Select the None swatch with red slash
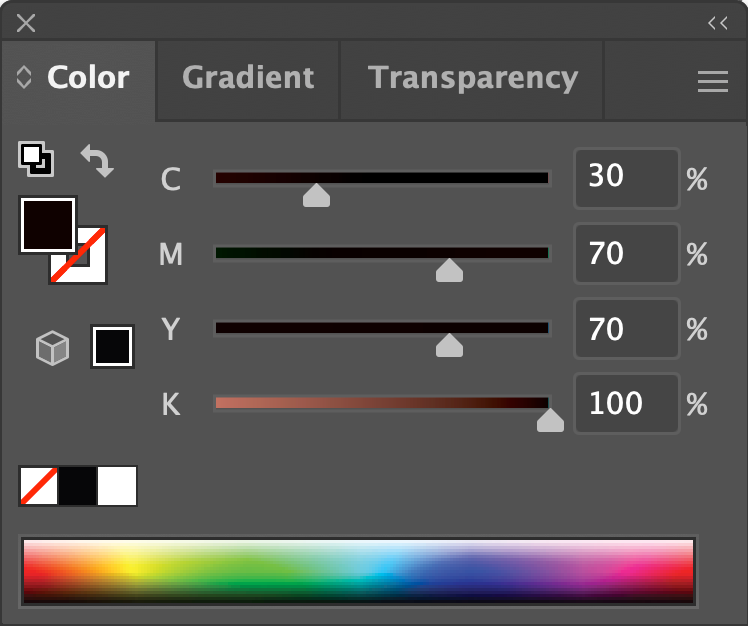748x626 pixels. [38, 487]
